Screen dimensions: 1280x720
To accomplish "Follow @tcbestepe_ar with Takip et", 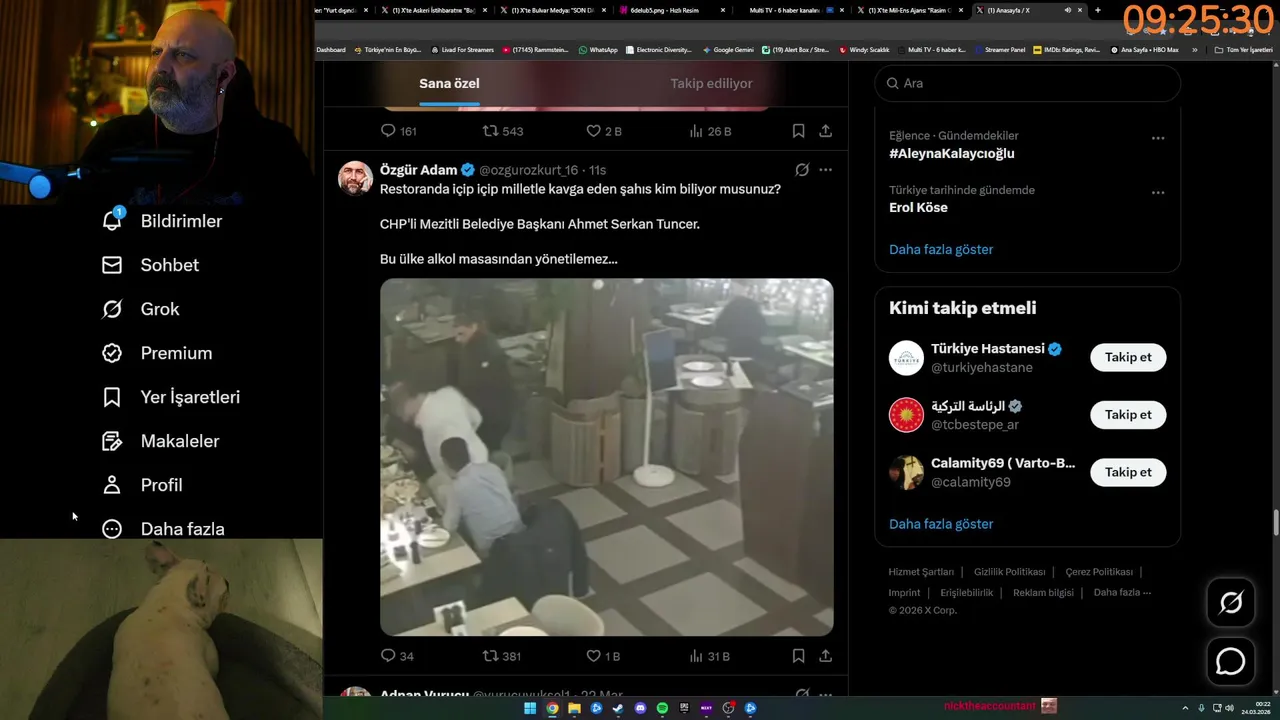I will [x=1128, y=414].
